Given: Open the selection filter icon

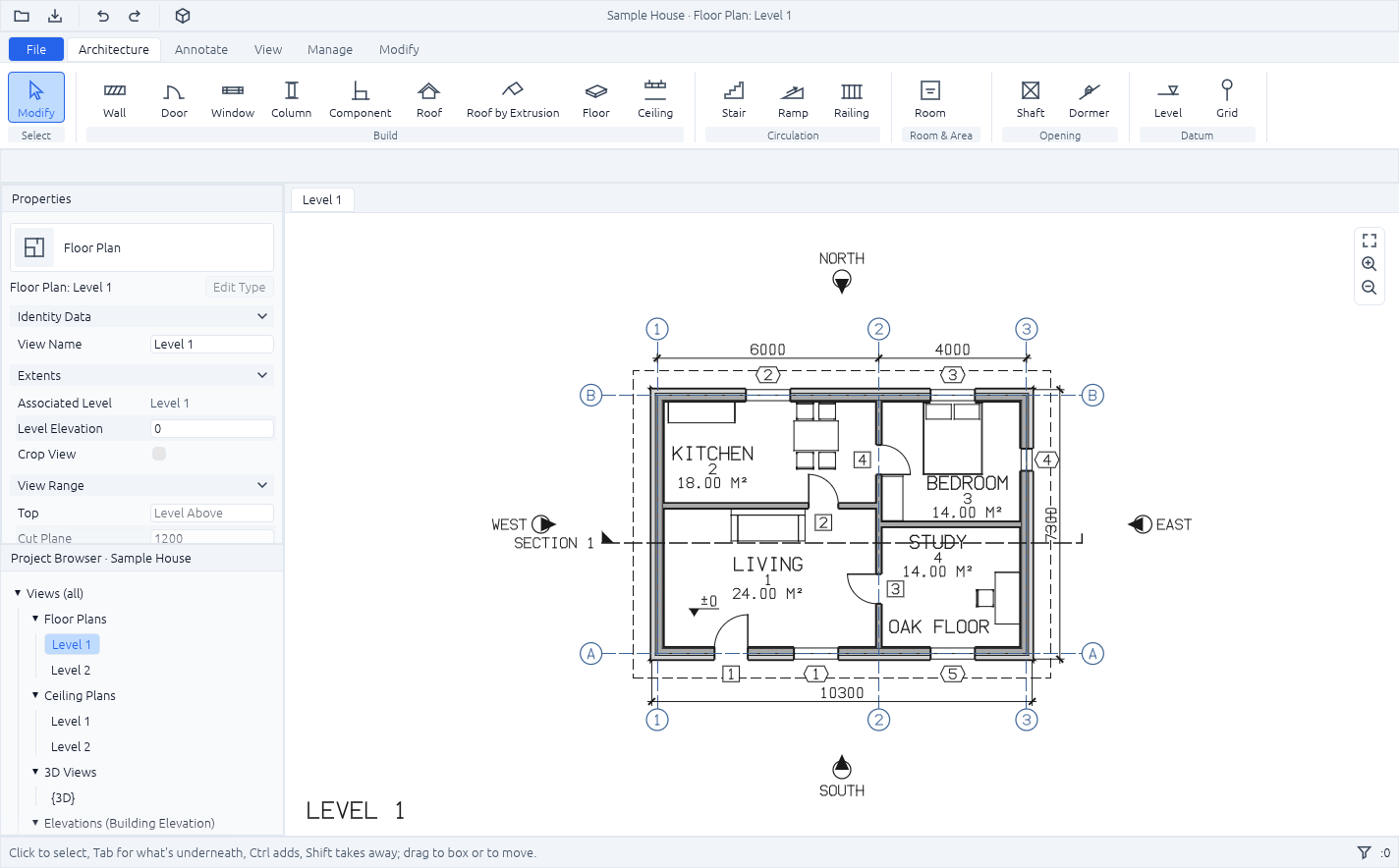Looking at the screenshot, I should (1364, 852).
